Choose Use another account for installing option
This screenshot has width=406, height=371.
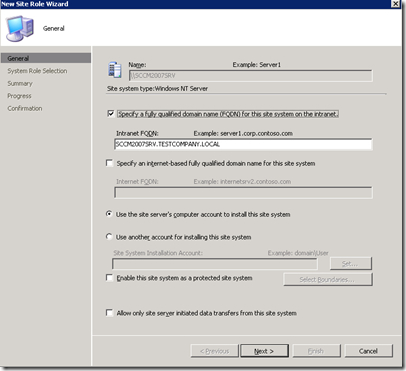[x=109, y=237]
